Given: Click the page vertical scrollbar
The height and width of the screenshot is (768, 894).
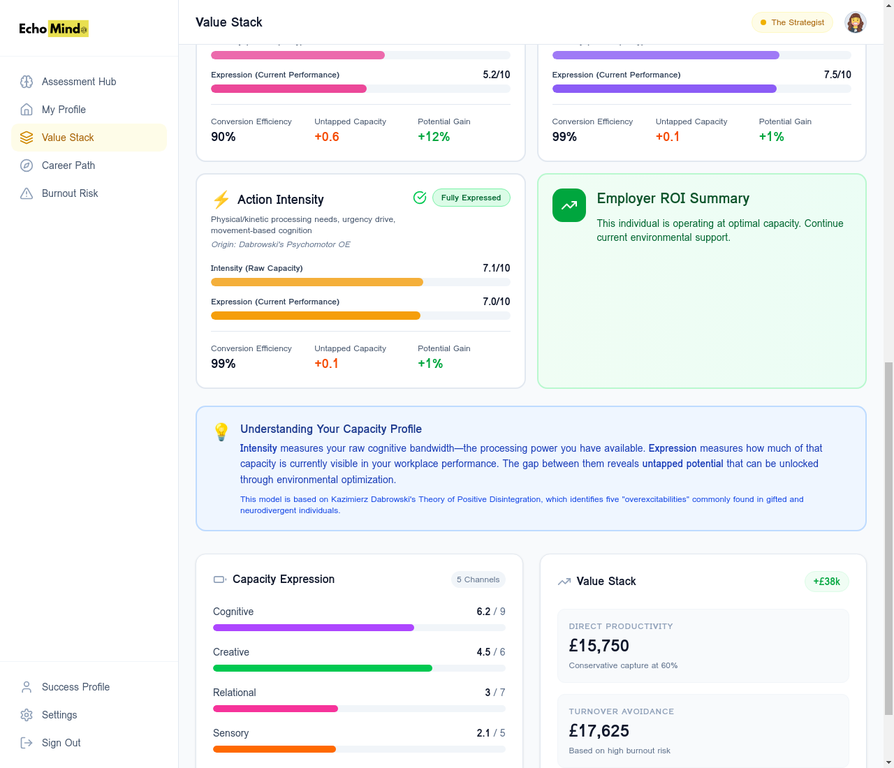Looking at the screenshot, I should (x=888, y=538).
